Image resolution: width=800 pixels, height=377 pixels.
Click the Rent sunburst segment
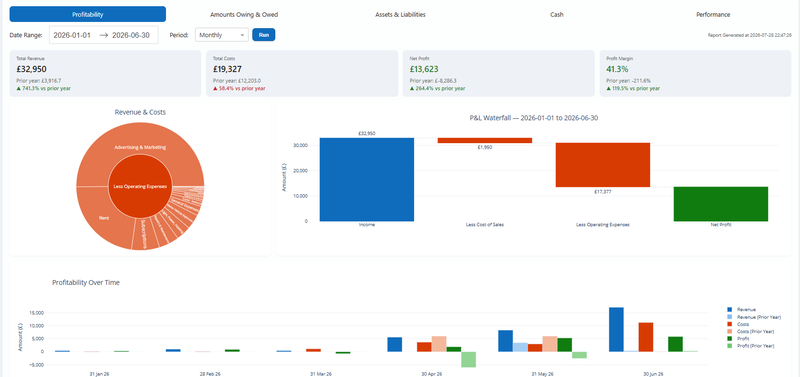[105, 218]
